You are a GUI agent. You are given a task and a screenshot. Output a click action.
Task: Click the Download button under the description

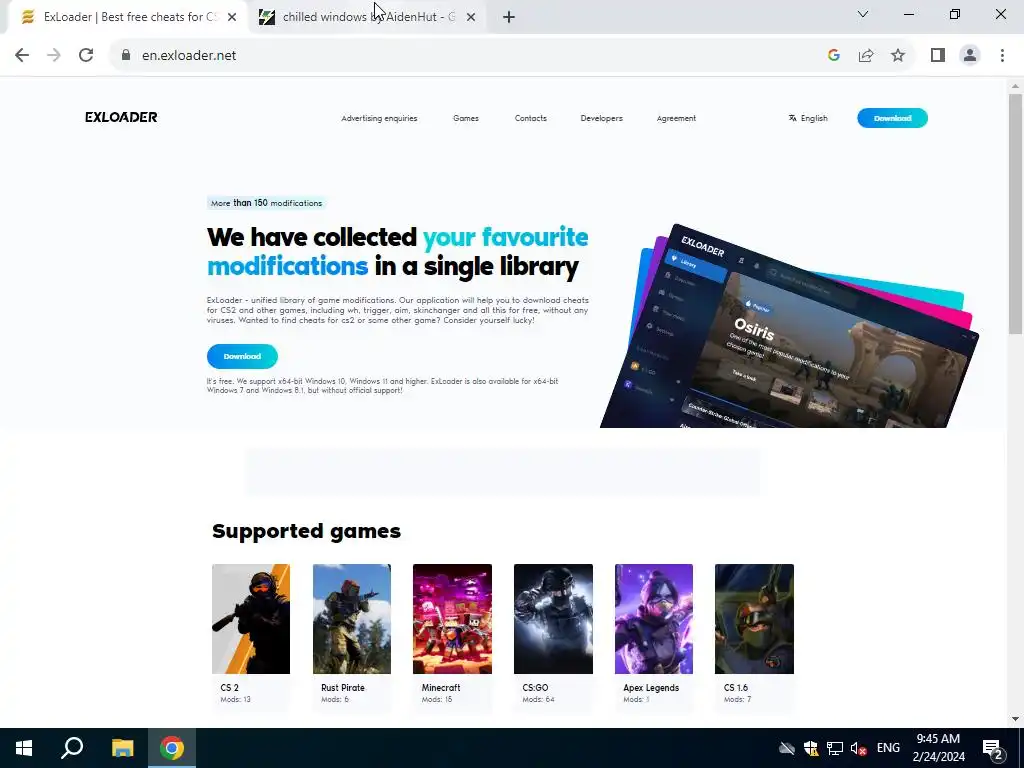tap(242, 357)
